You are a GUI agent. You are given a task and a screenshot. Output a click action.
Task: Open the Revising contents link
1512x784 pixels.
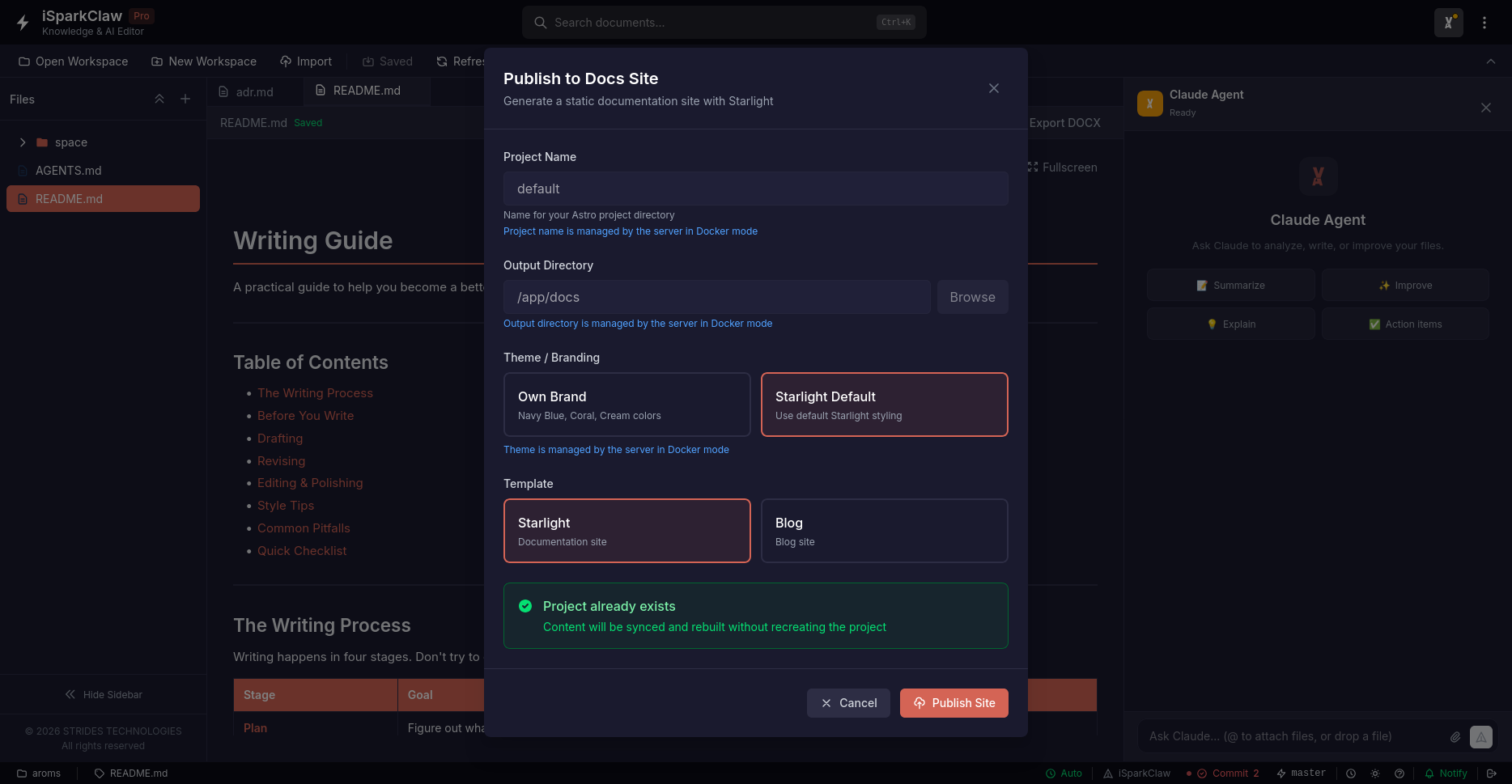pos(281,461)
